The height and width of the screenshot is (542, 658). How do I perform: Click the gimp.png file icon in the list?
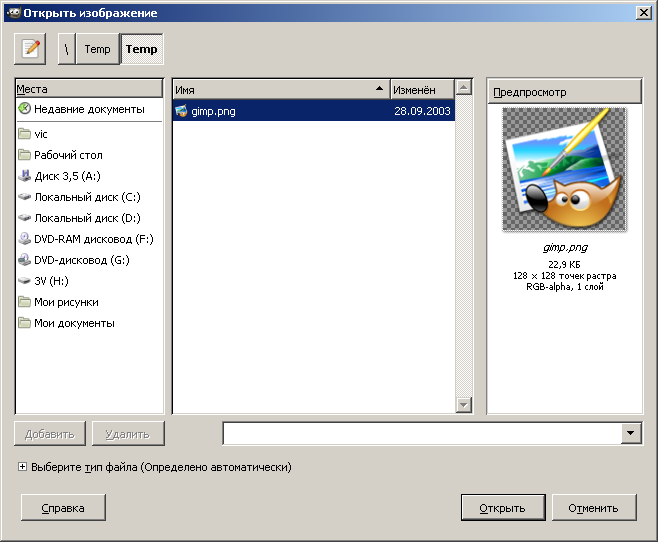coord(182,112)
